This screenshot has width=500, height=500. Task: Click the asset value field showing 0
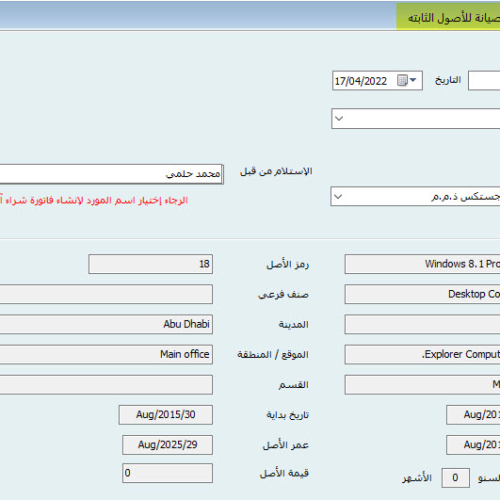point(167,473)
